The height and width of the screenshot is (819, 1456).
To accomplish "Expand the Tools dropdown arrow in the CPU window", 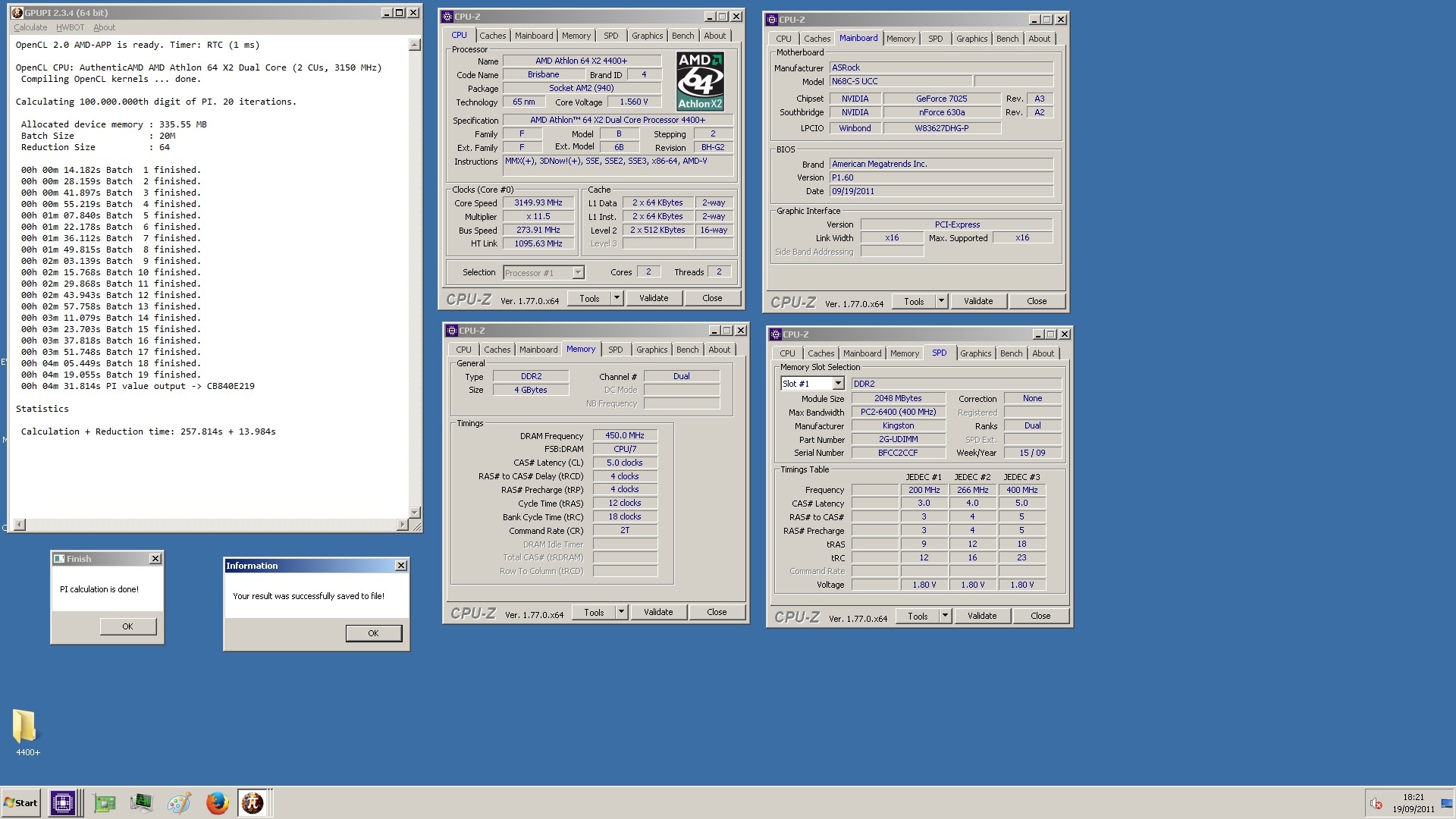I will click(x=617, y=298).
